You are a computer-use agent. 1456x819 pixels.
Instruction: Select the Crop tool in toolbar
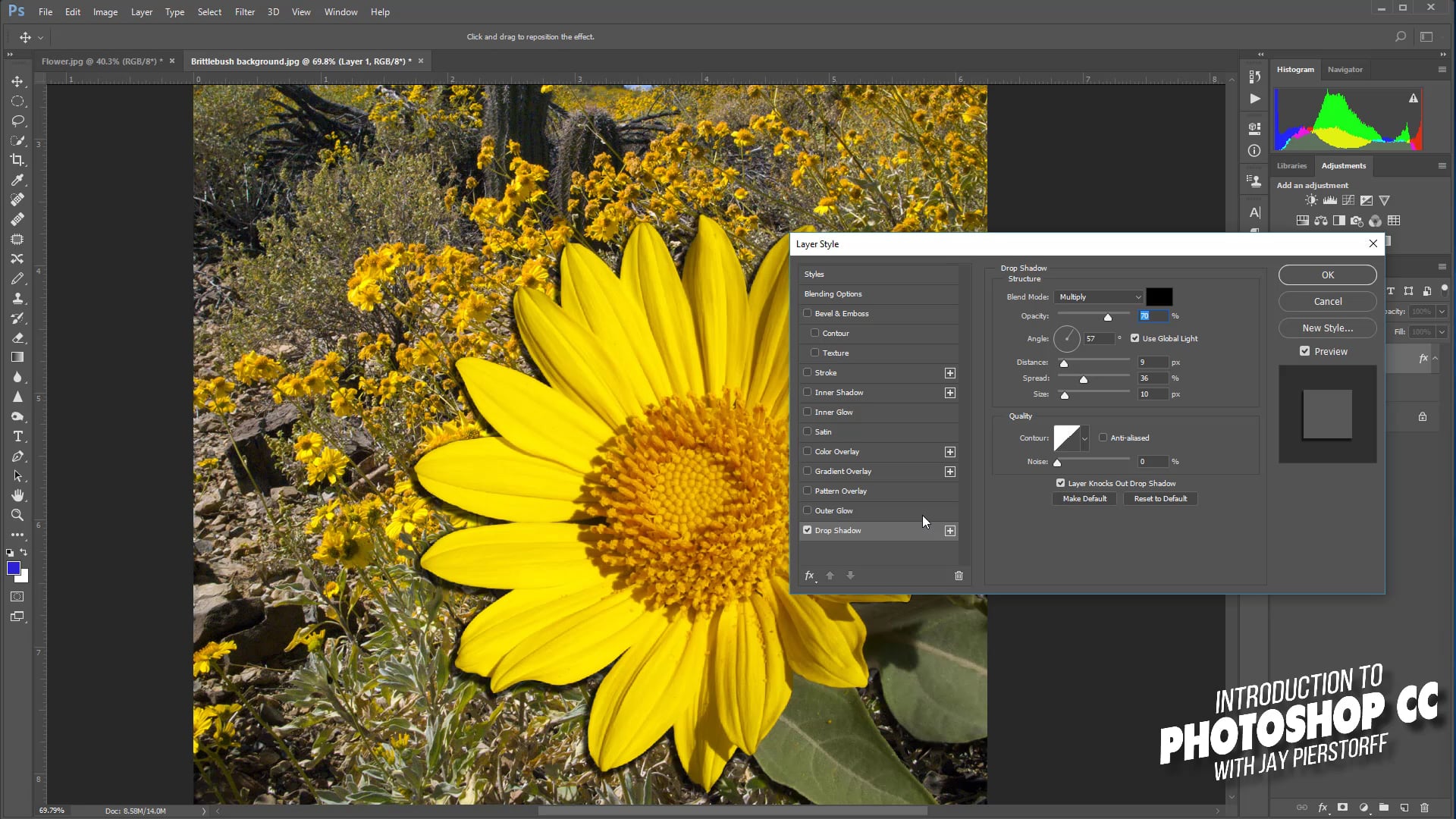point(17,160)
